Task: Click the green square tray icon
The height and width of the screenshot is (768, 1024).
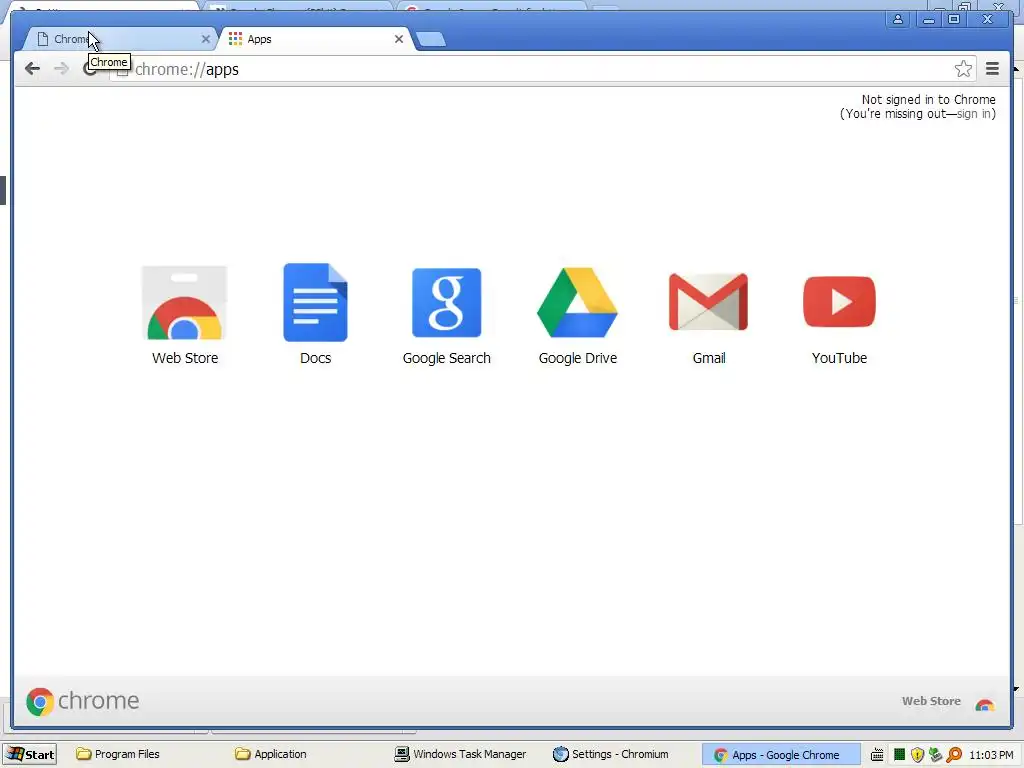Action: [x=899, y=755]
